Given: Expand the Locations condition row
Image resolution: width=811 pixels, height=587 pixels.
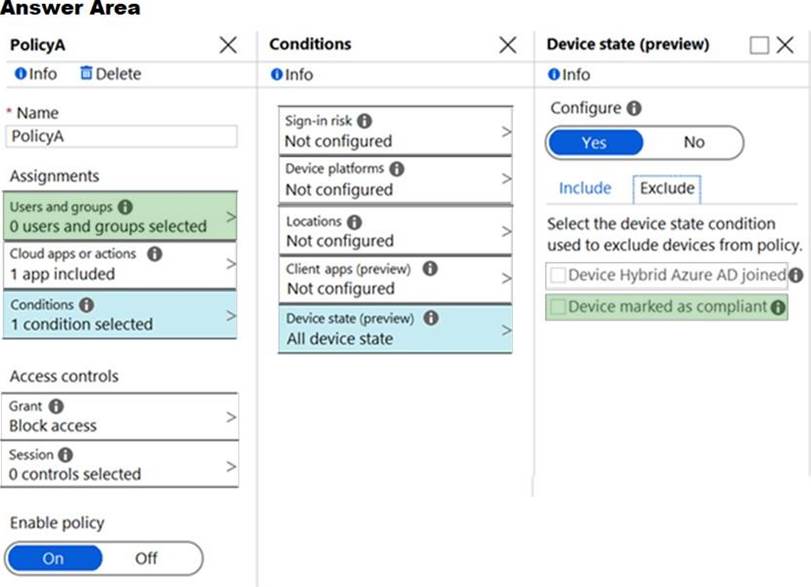Looking at the screenshot, I should click(x=395, y=231).
